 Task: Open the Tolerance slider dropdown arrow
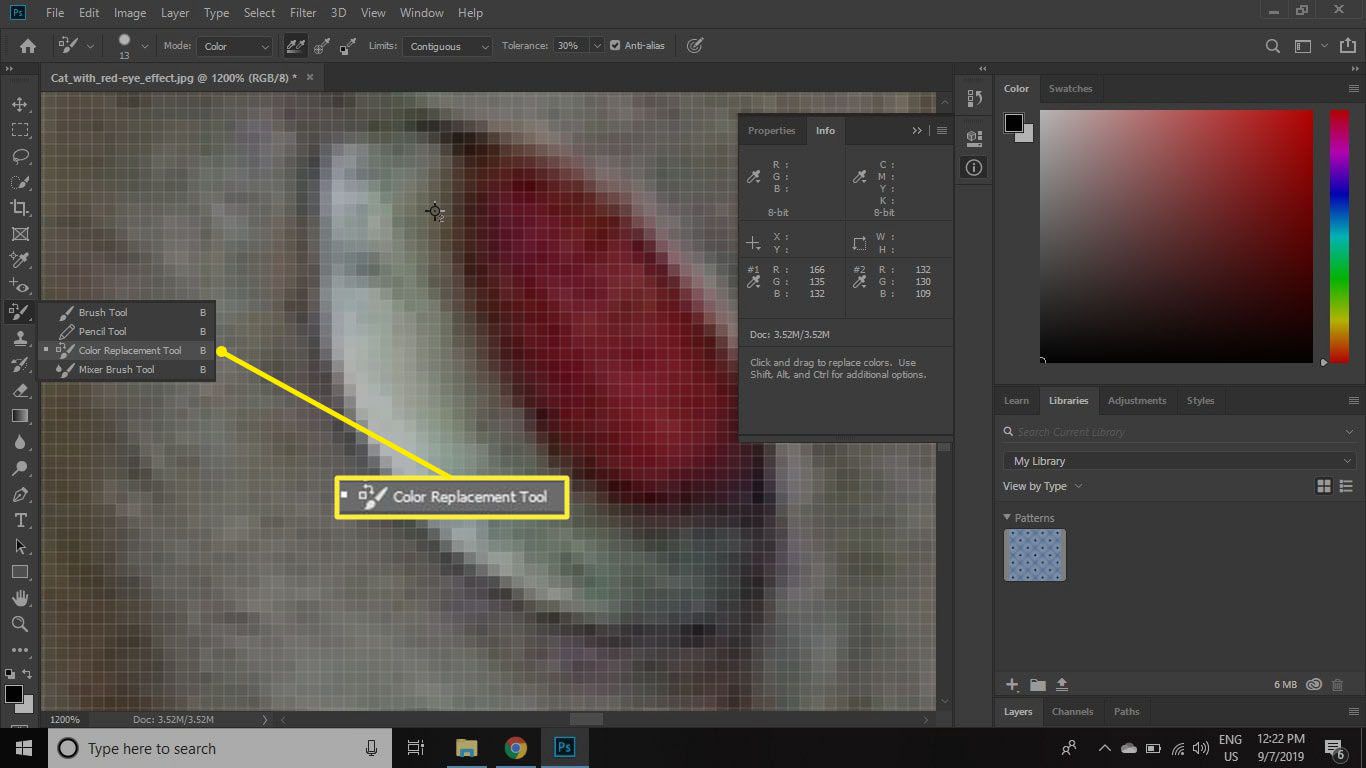[x=597, y=46]
